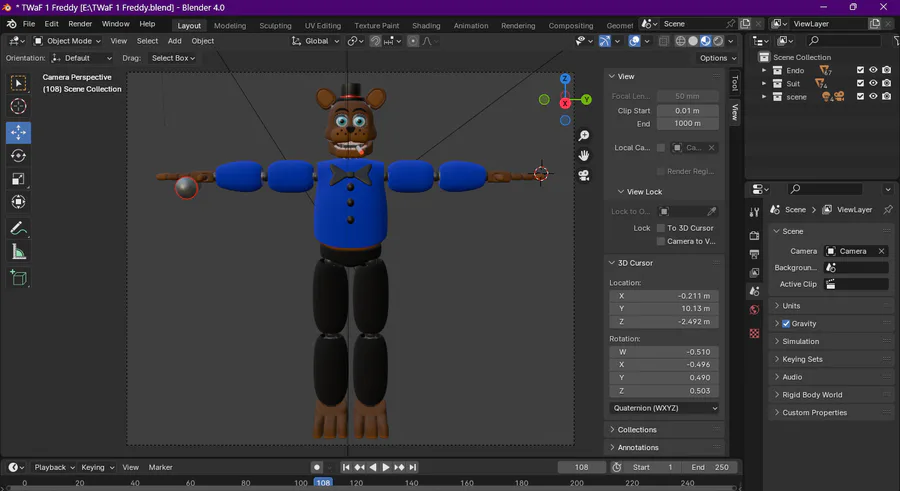Viewport: 900px width, 491px height.
Task: Open the Texture properties tab icon
Action: pyautogui.click(x=754, y=334)
